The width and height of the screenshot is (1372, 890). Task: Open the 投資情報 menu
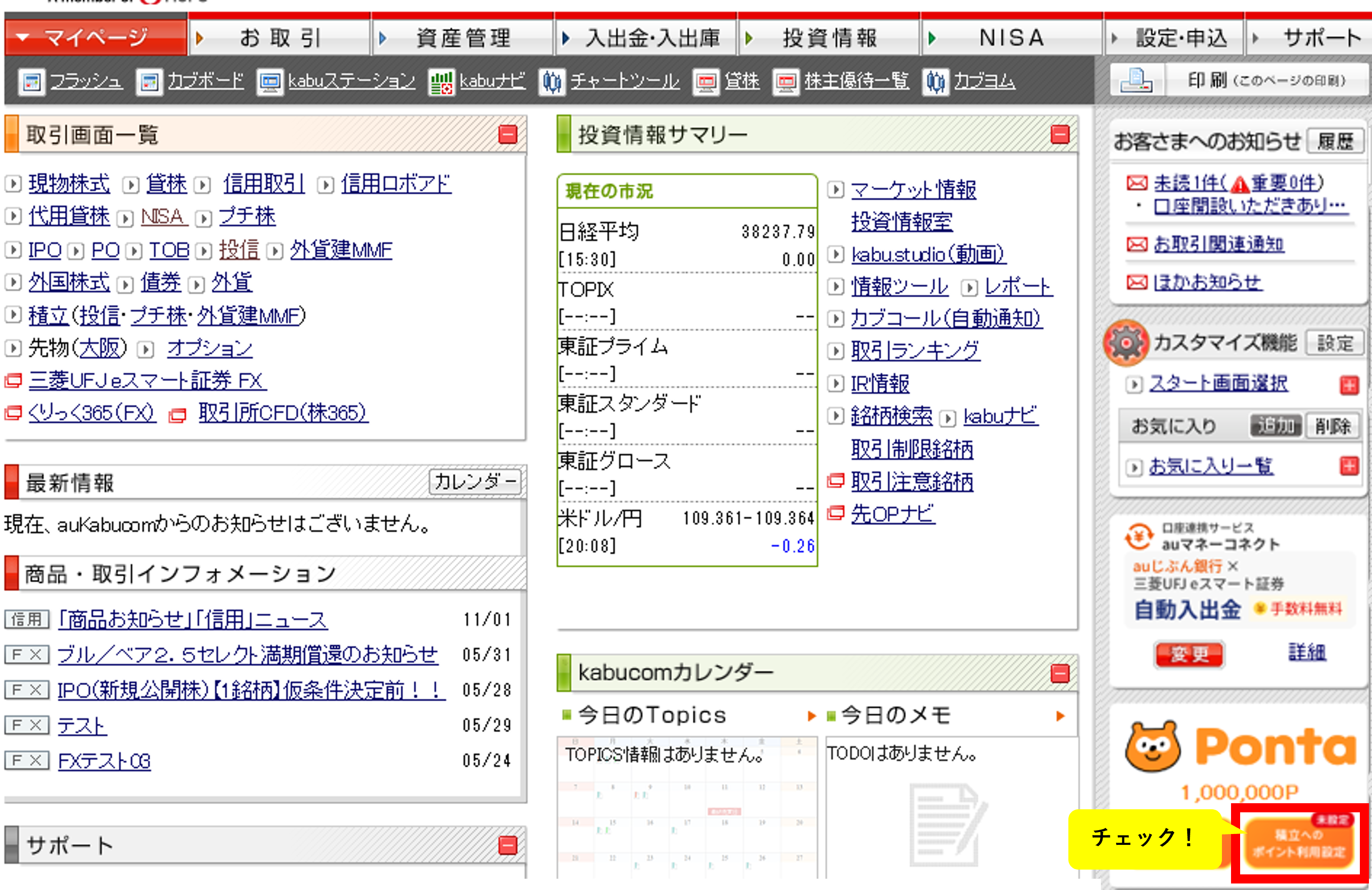point(829,37)
